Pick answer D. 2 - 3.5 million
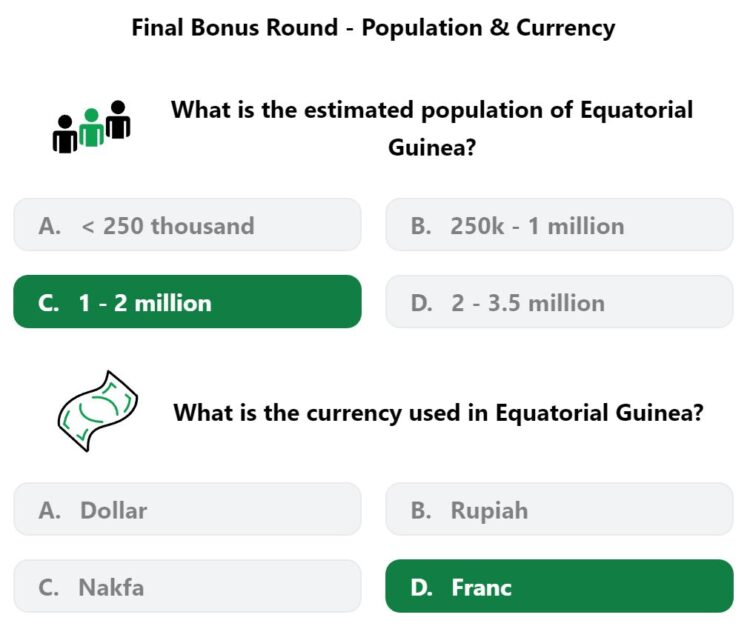The height and width of the screenshot is (629, 750). [x=559, y=302]
